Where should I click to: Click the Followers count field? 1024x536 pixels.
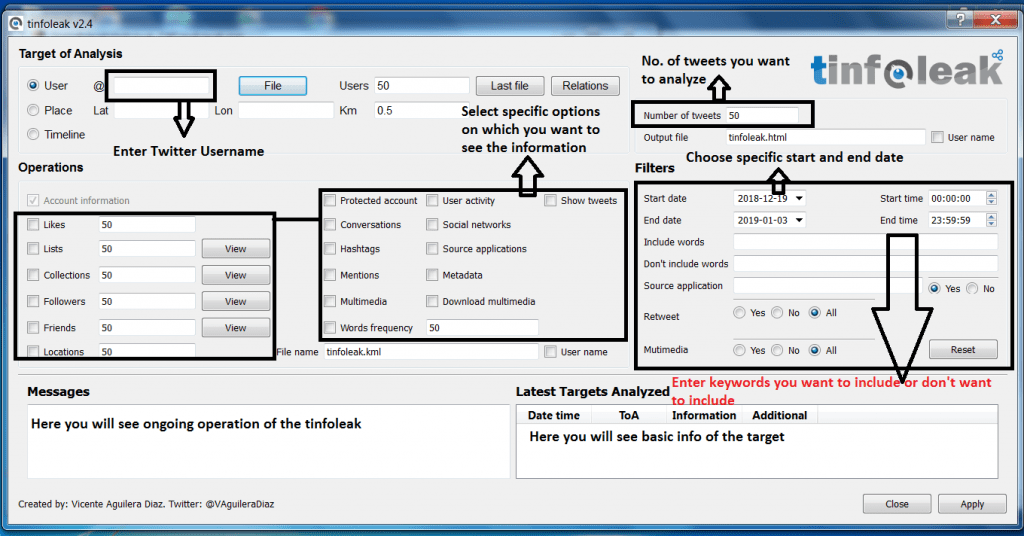pyautogui.click(x=147, y=301)
